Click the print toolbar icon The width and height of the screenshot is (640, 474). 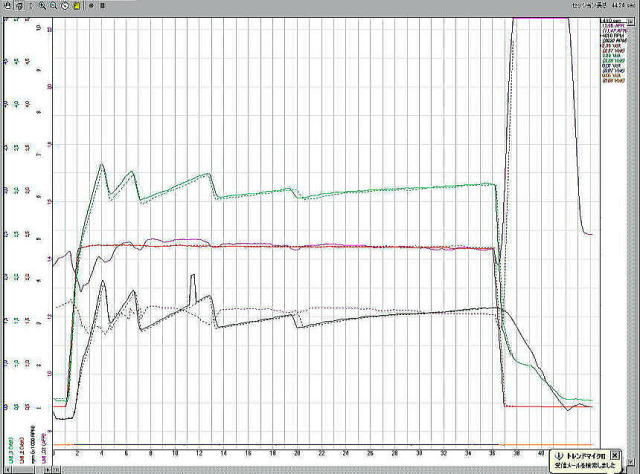pyautogui.click(x=19, y=6)
